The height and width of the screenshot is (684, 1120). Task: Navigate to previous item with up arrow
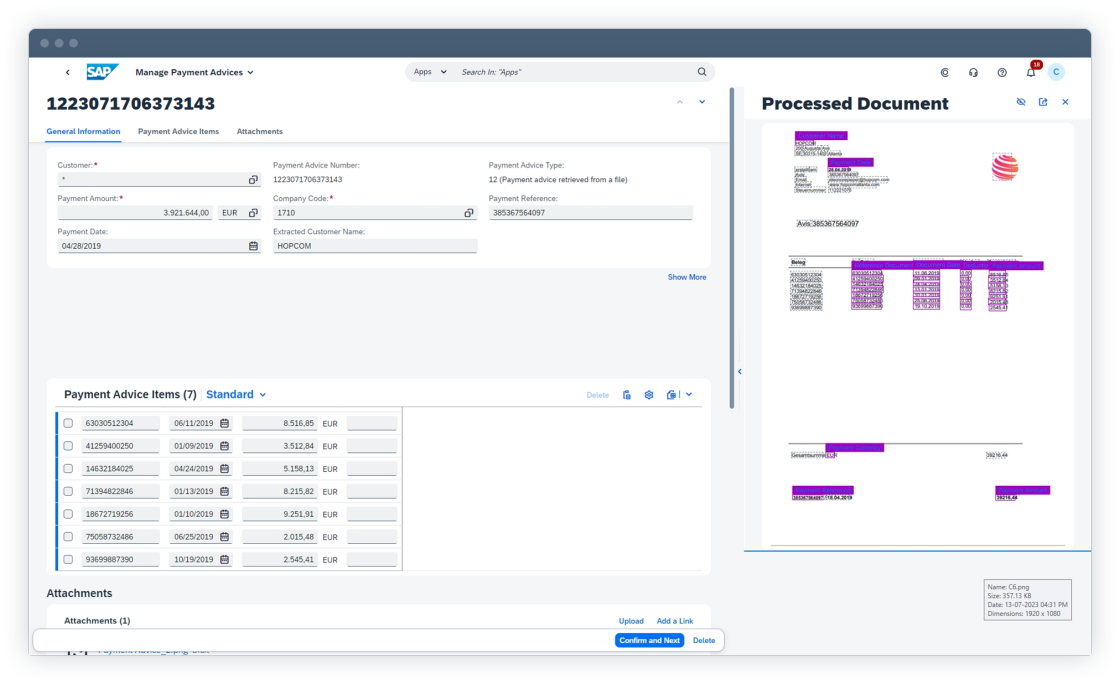point(680,102)
